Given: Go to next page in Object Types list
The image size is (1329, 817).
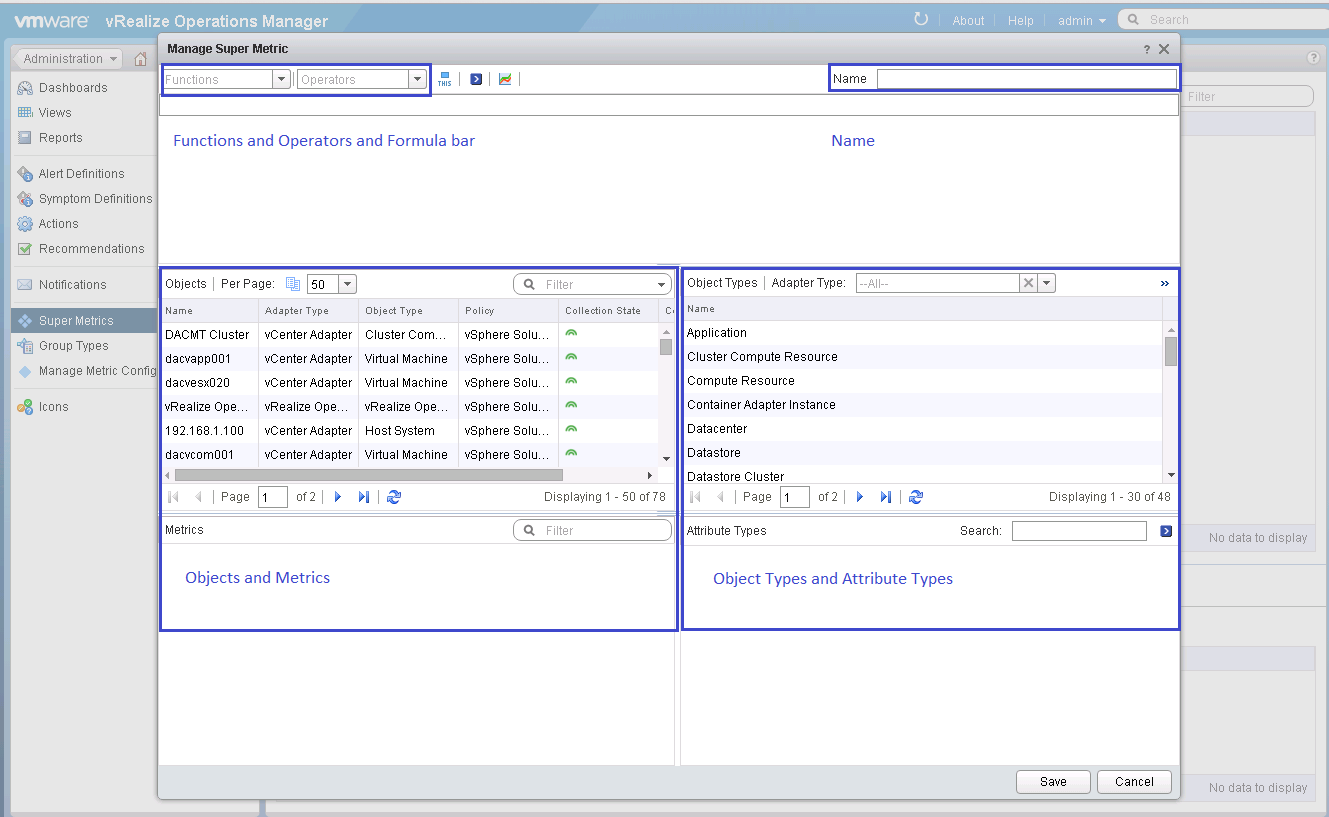Looking at the screenshot, I should click(860, 497).
